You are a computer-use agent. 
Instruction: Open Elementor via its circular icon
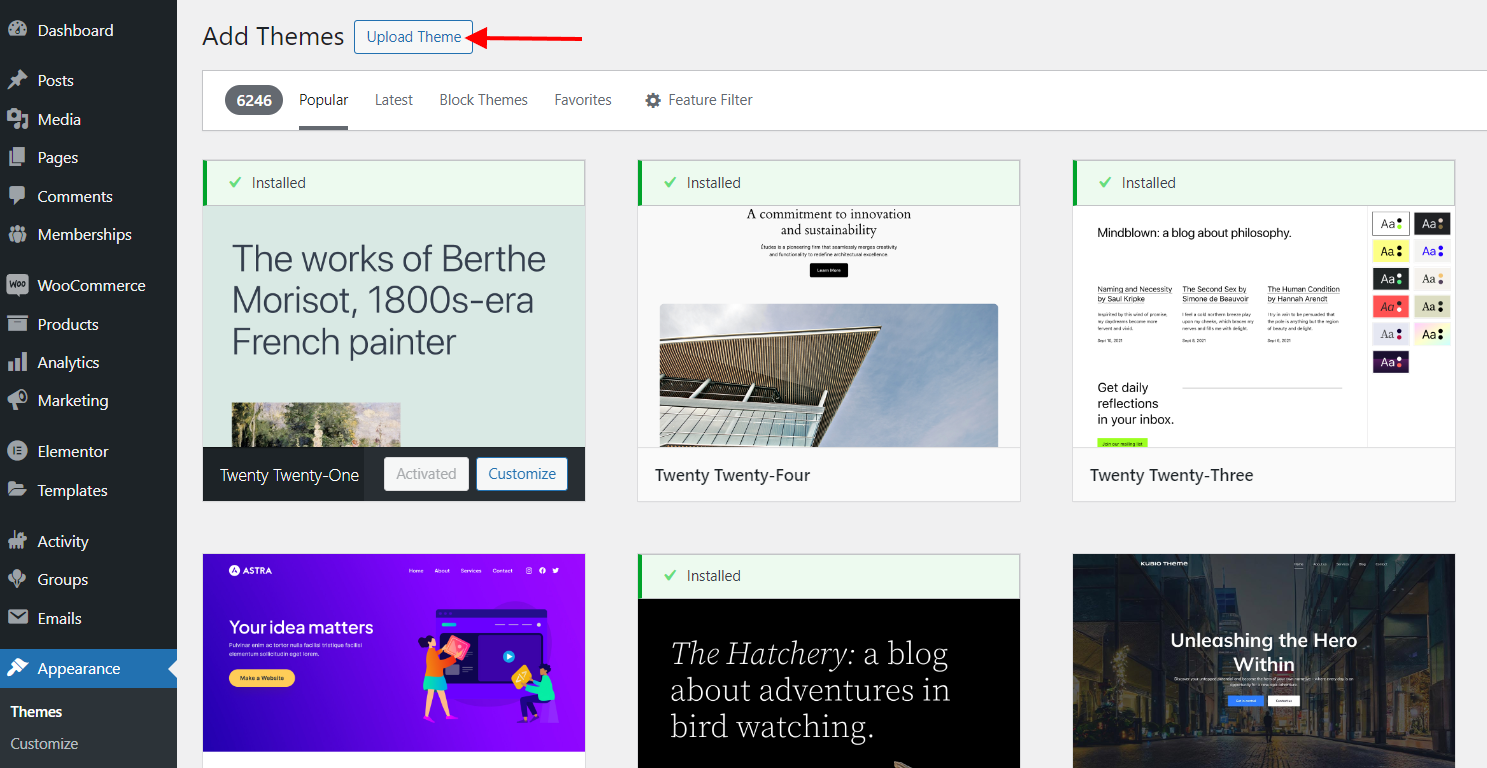point(17,451)
